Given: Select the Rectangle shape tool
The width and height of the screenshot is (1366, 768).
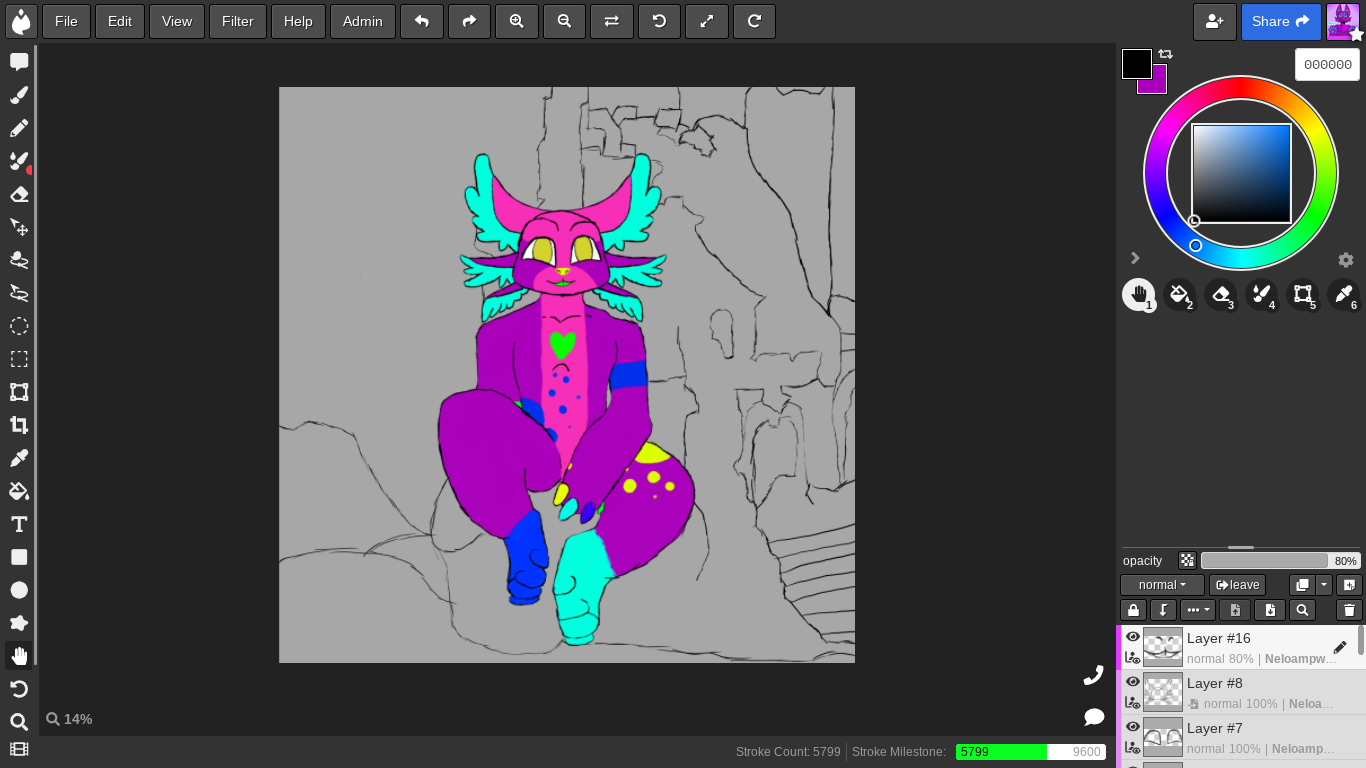Looking at the screenshot, I should pyautogui.click(x=19, y=557).
